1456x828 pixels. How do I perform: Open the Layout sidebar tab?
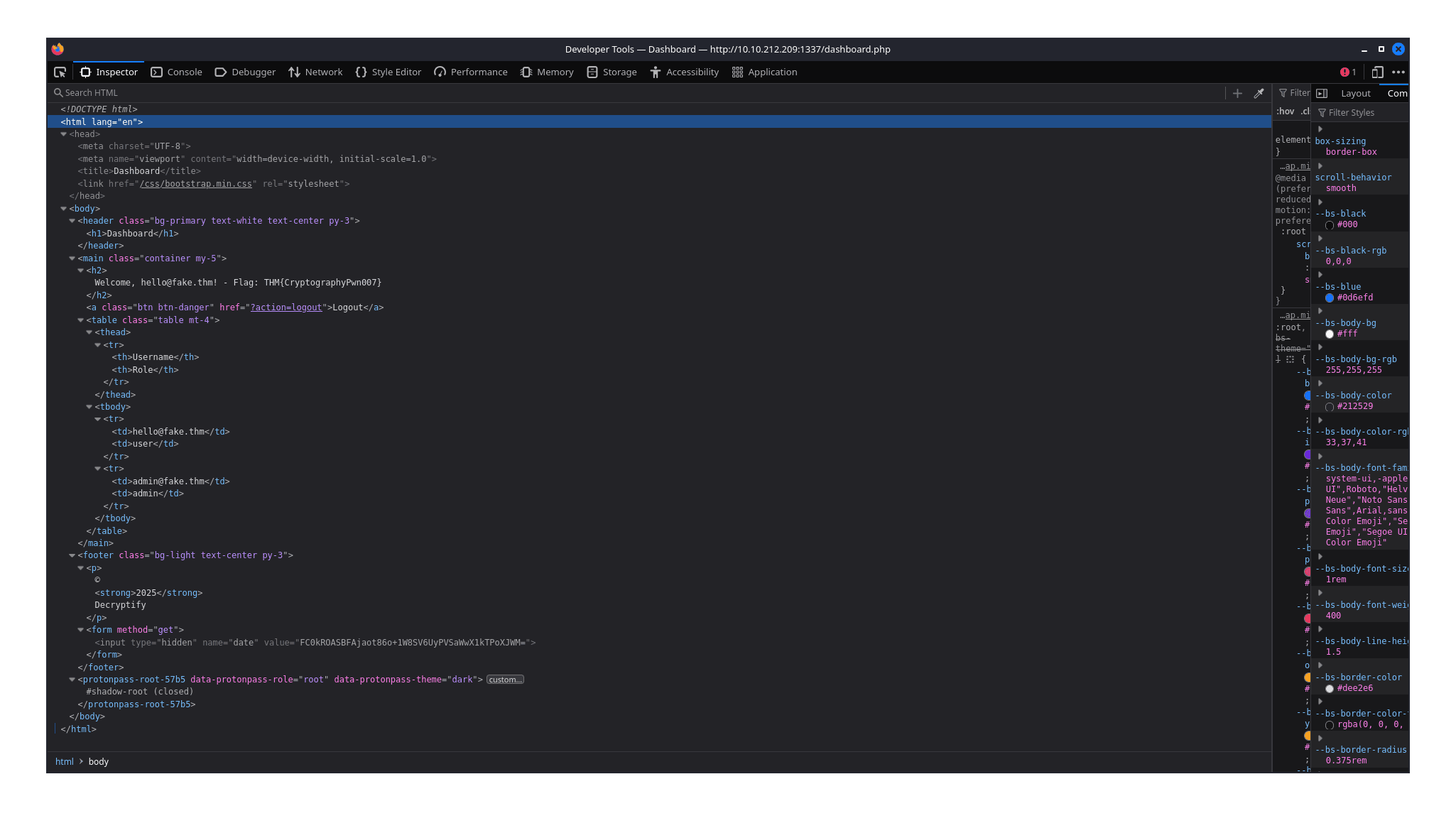click(1355, 93)
